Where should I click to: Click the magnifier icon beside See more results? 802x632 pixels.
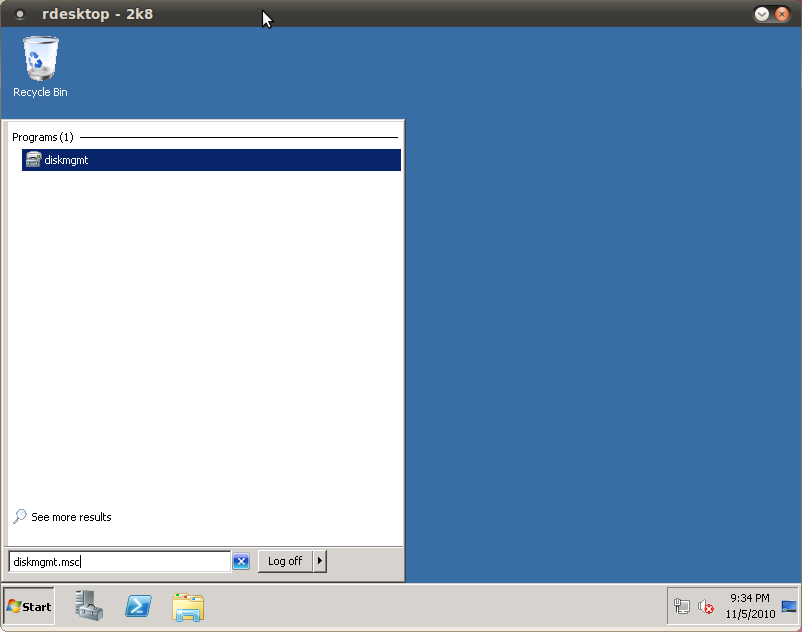tap(19, 516)
